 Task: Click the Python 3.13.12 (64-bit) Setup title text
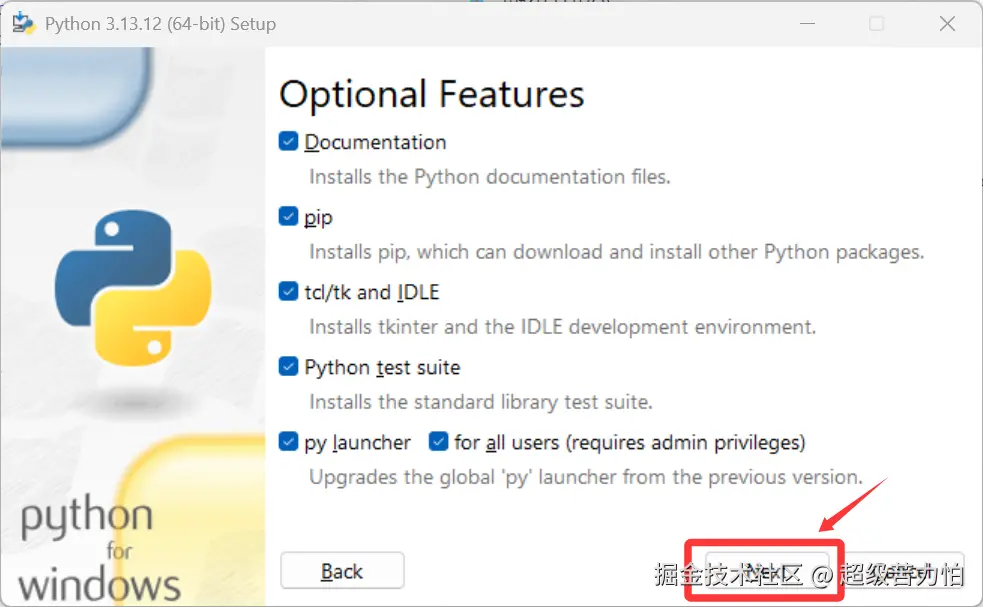coord(160,24)
